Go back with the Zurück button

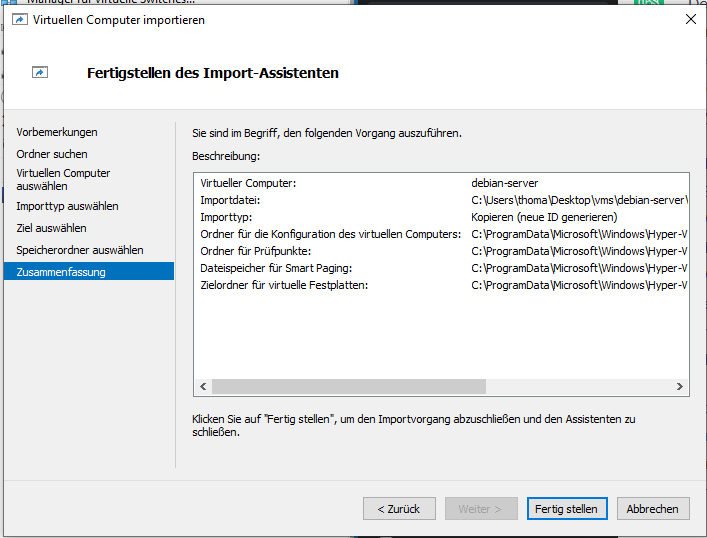(399, 509)
